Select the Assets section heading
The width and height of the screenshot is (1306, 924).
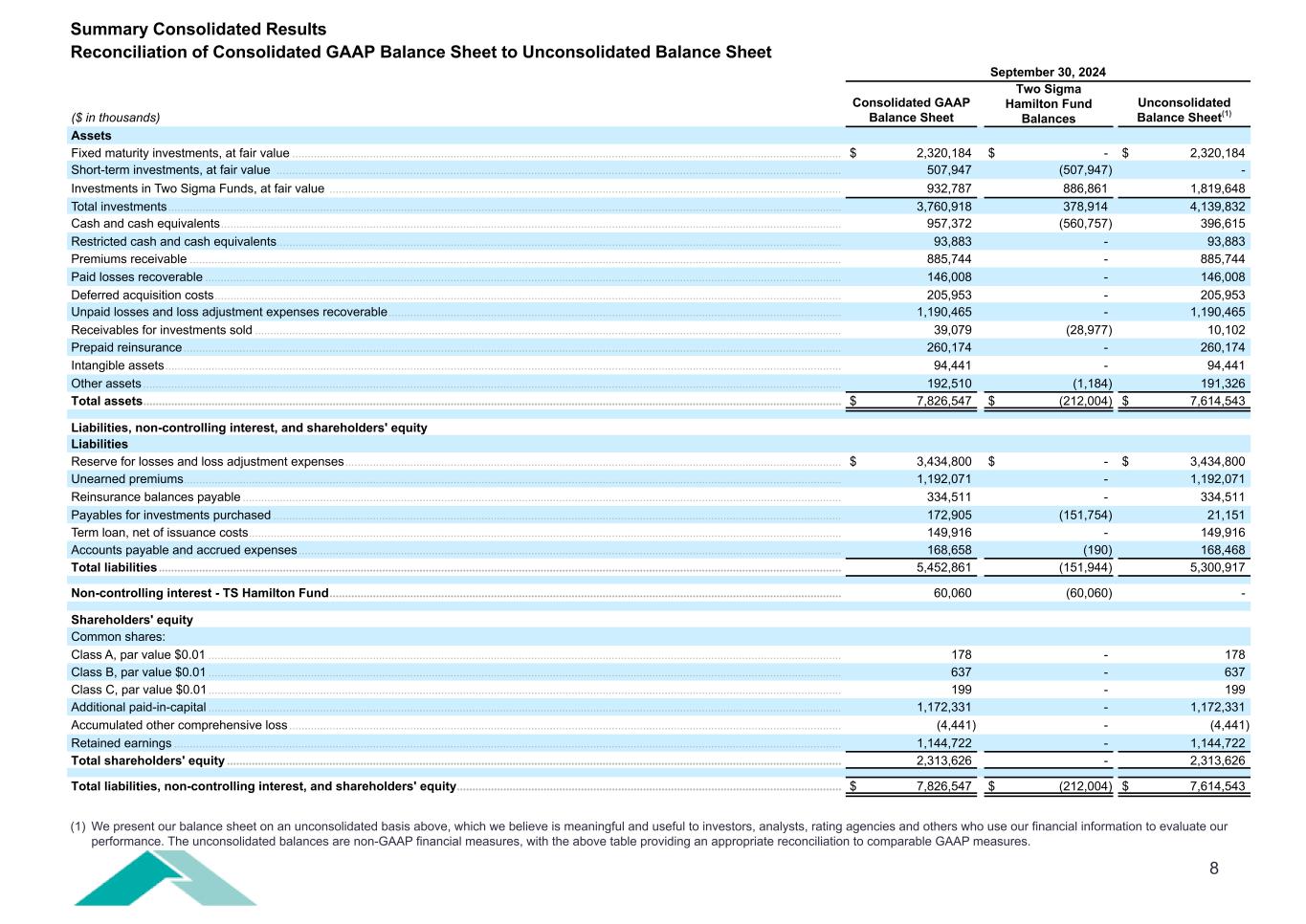pyautogui.click(x=91, y=136)
